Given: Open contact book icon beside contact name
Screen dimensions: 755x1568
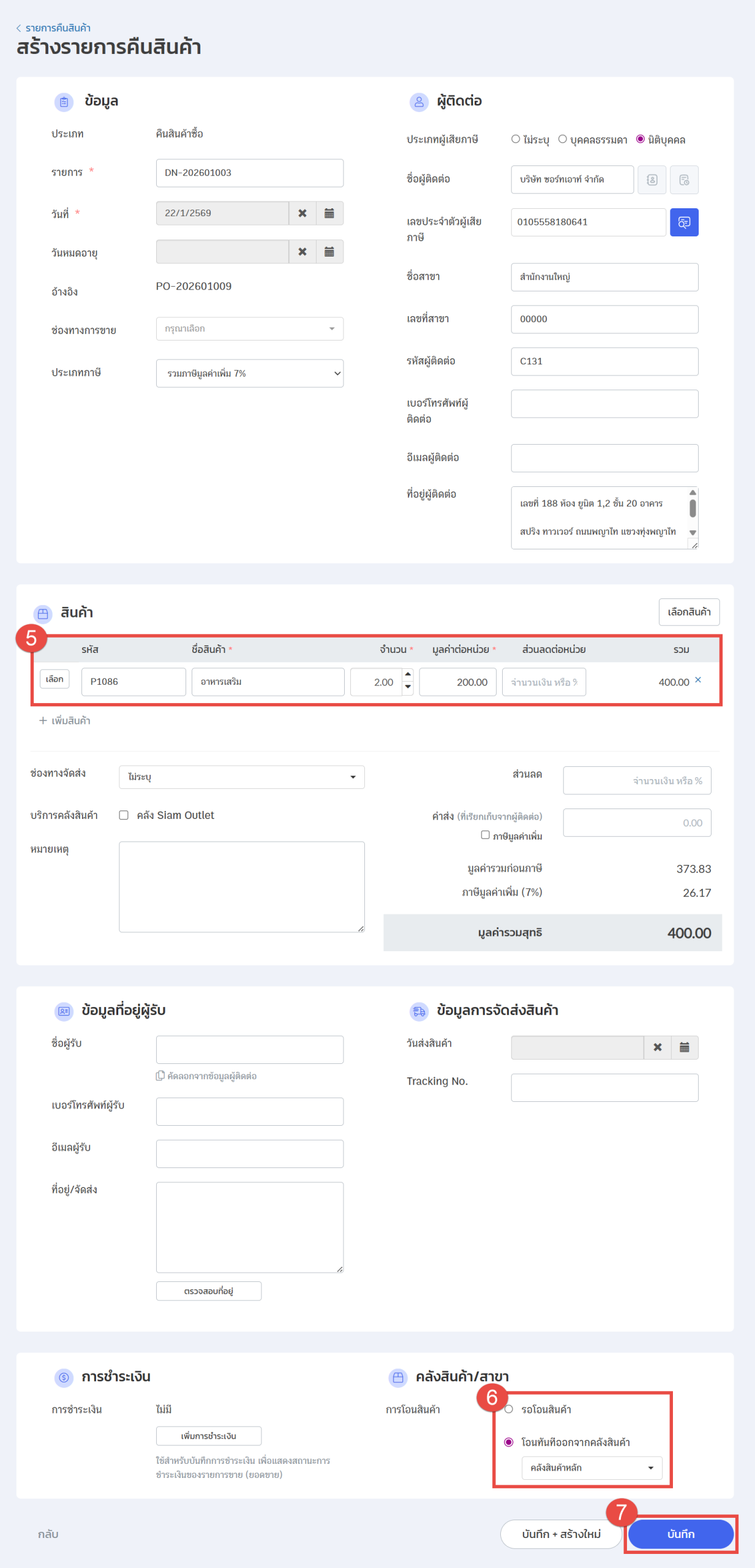Looking at the screenshot, I should pos(652,179).
